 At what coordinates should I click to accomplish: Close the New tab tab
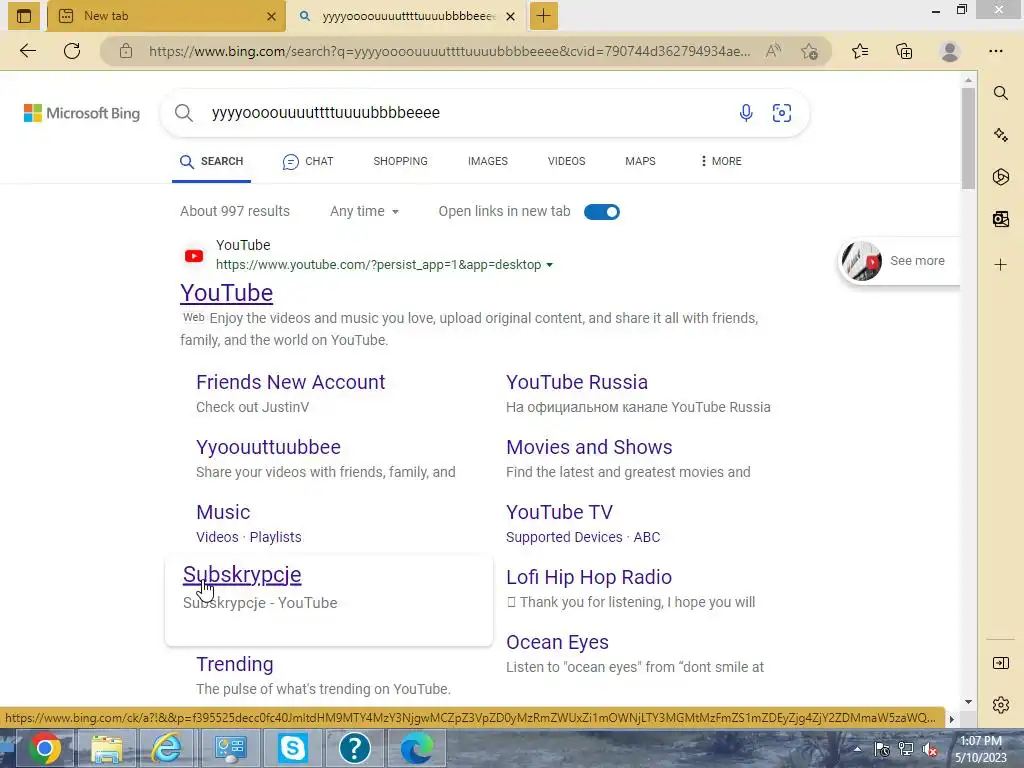[271, 16]
